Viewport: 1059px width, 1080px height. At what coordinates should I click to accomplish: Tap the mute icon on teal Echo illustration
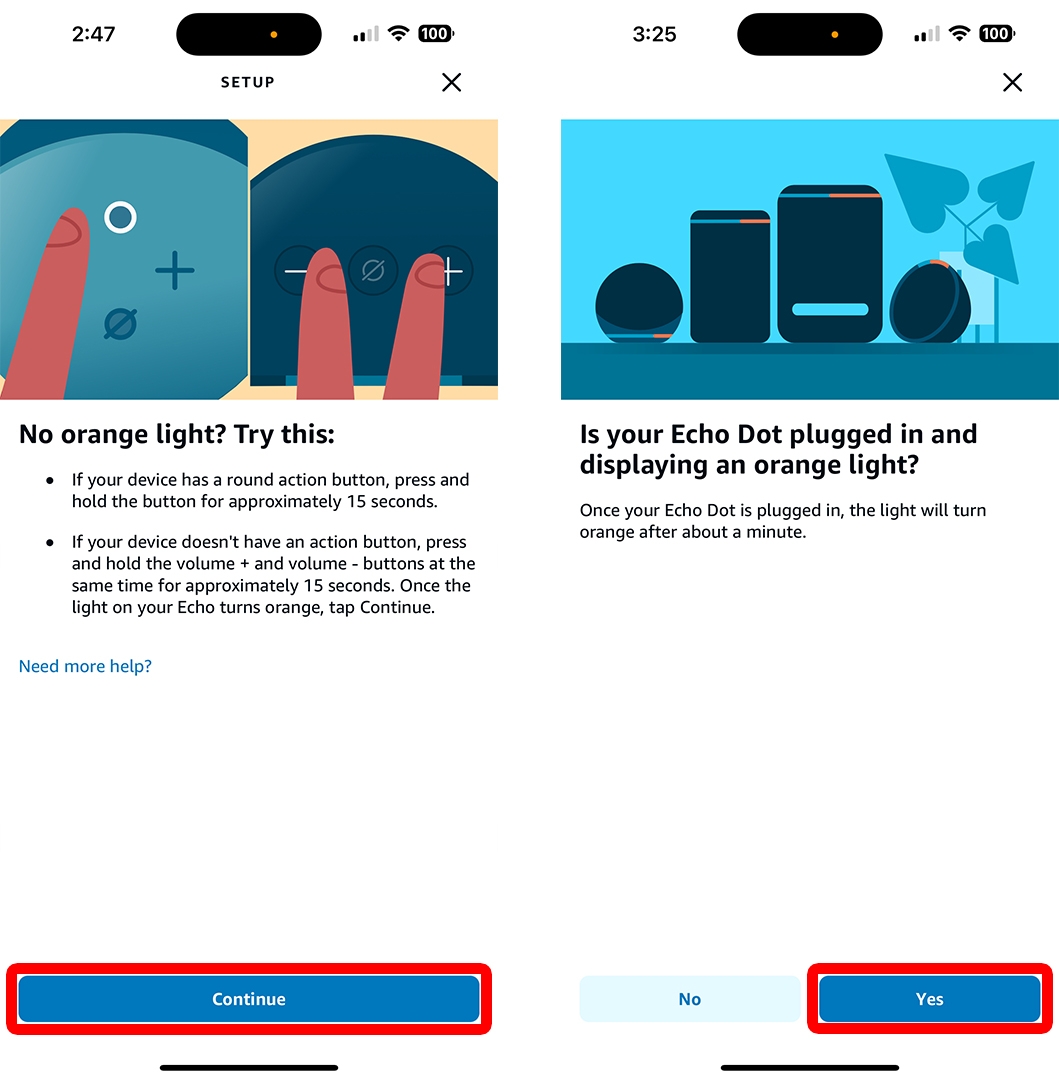point(120,324)
